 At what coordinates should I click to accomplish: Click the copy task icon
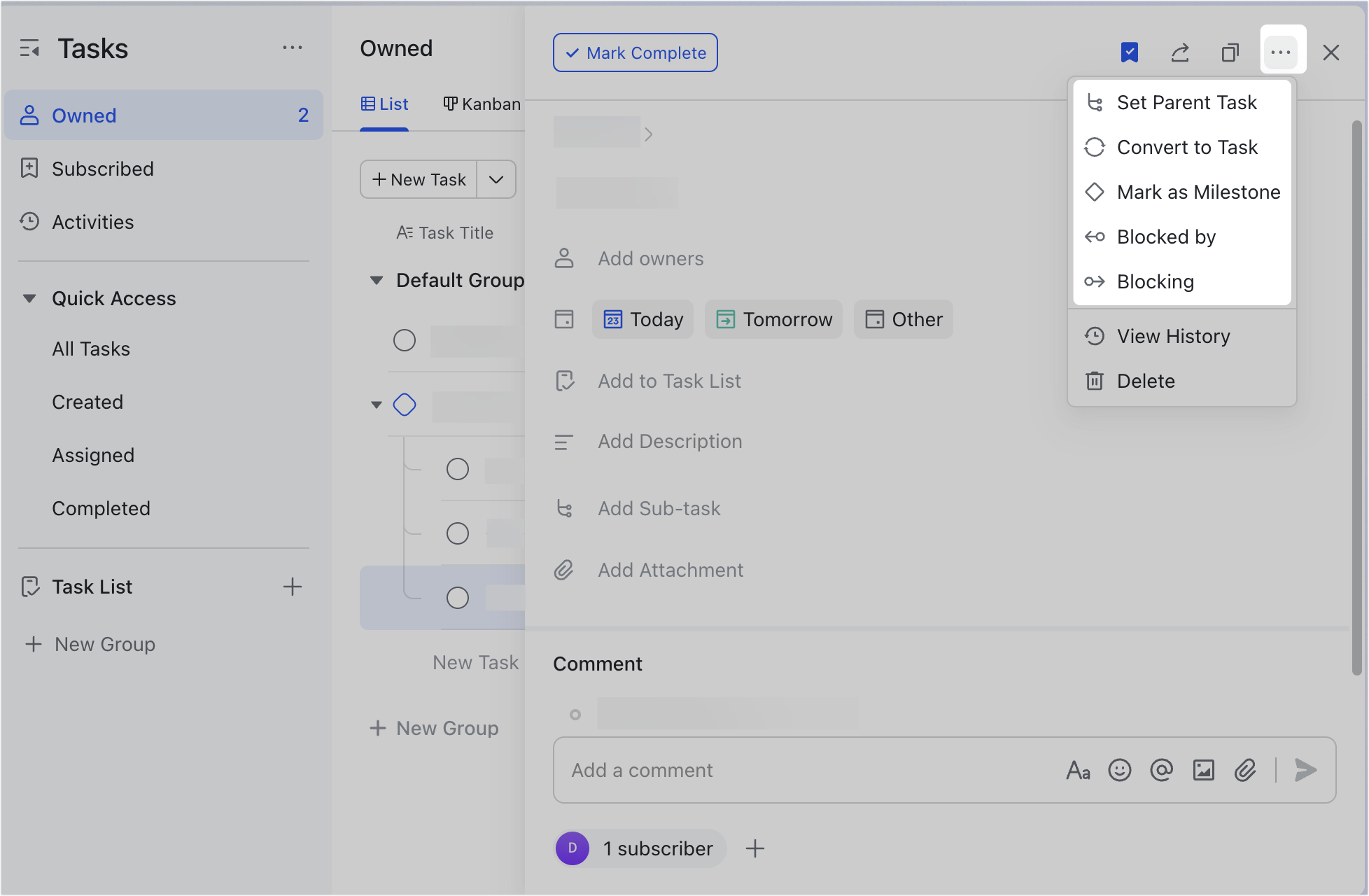(x=1230, y=52)
